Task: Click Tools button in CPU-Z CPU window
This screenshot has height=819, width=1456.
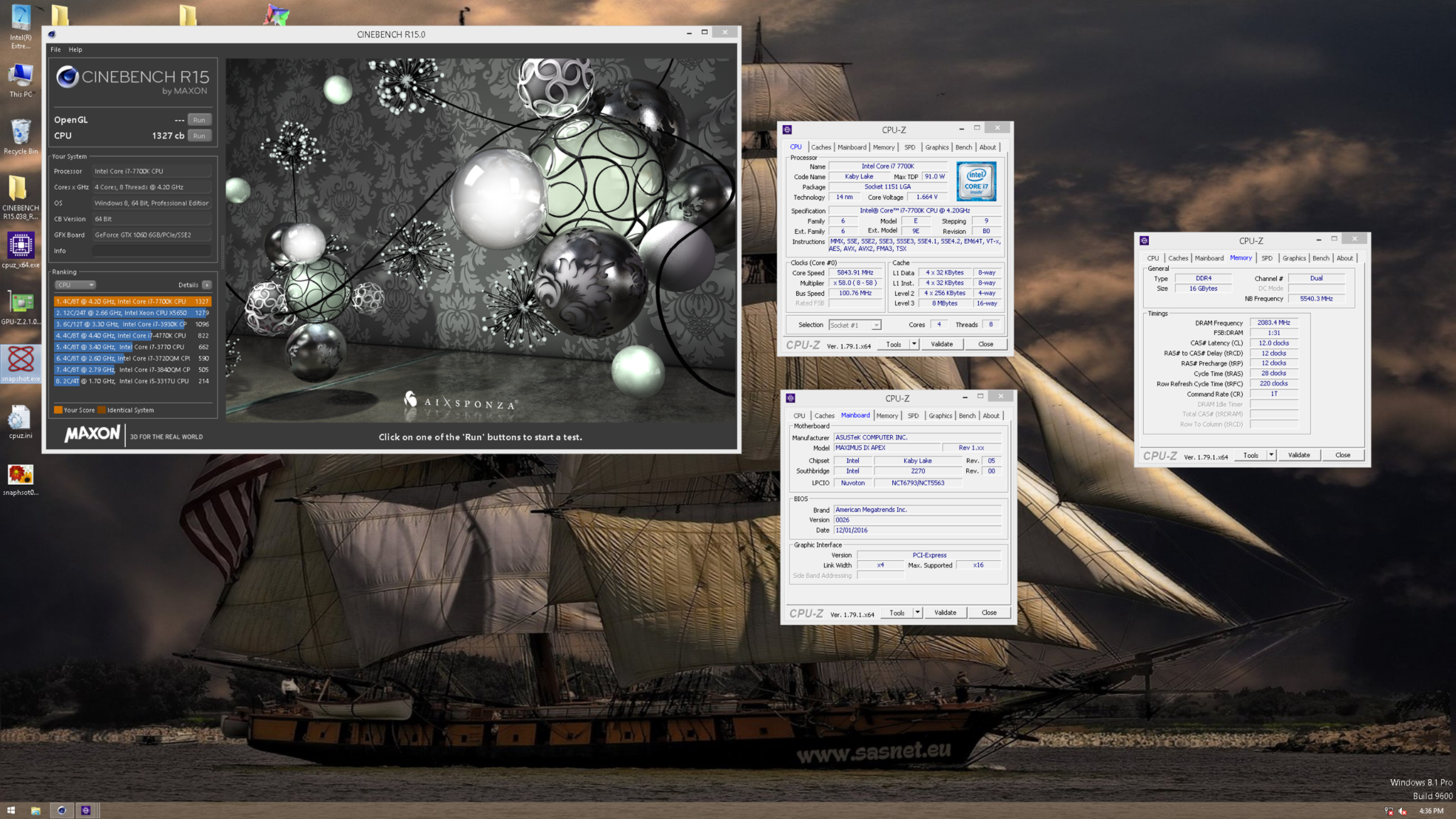Action: point(894,344)
